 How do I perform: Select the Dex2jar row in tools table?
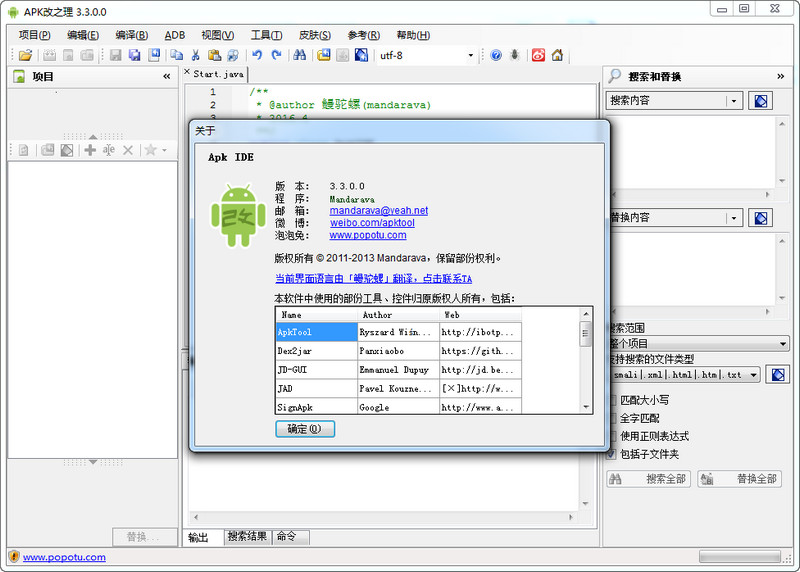point(316,351)
